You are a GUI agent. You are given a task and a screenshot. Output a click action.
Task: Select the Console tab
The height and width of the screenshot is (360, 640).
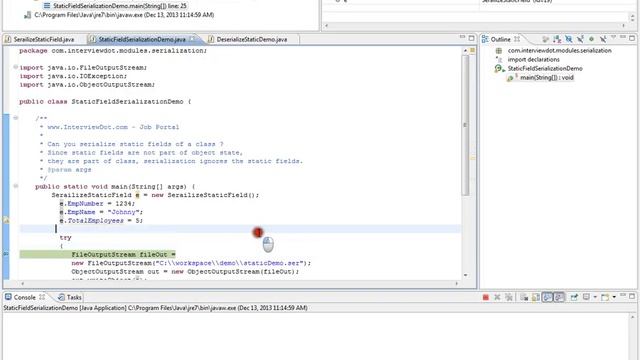pyautogui.click(x=24, y=297)
